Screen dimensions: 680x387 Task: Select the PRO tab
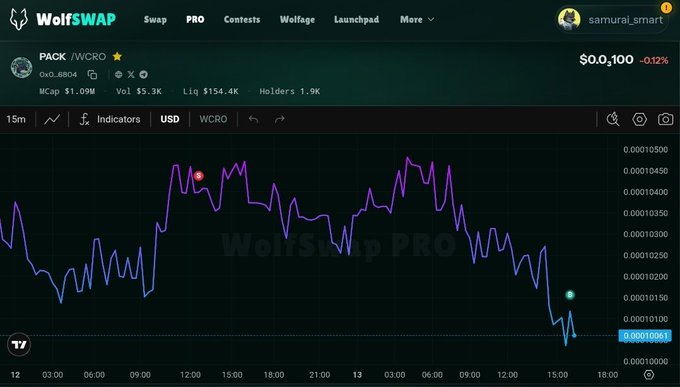(x=195, y=20)
